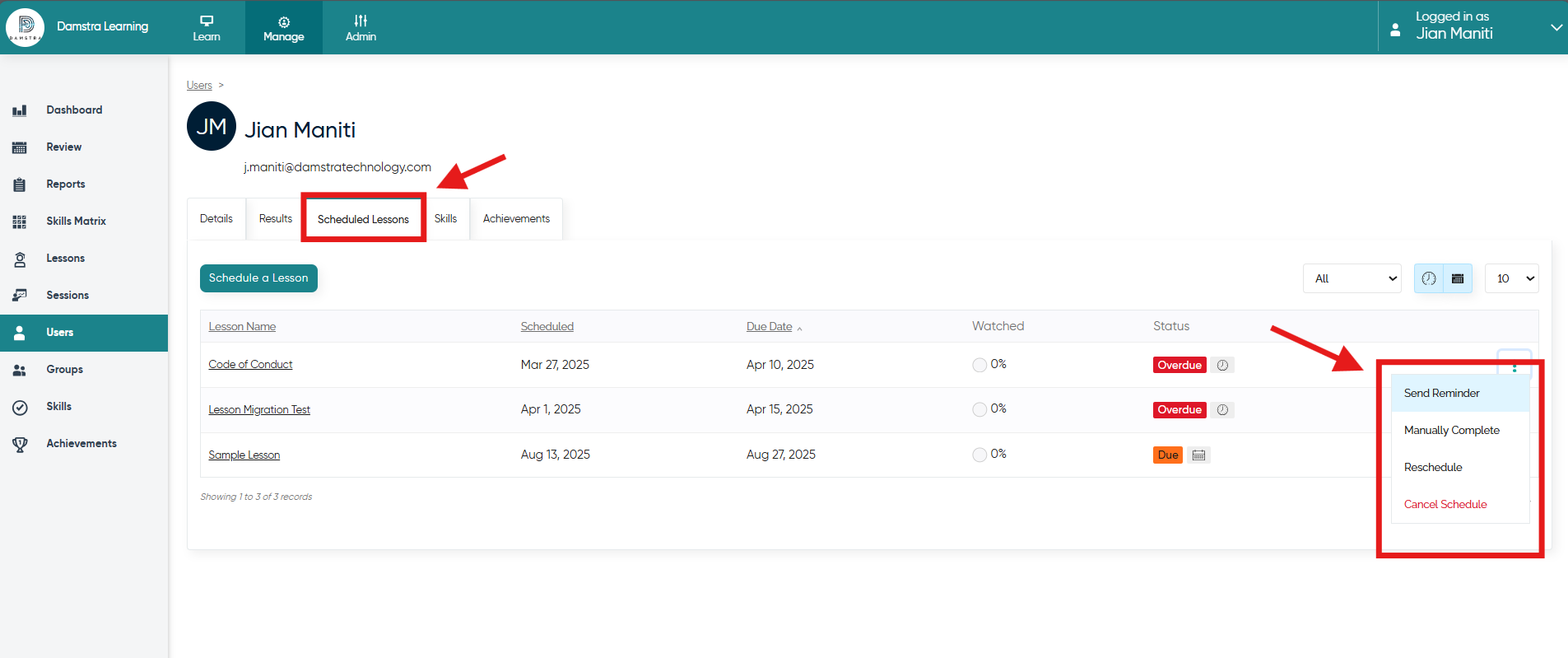This screenshot has width=1568, height=658.
Task: Click the Schedule a Lesson button
Action: (258, 278)
